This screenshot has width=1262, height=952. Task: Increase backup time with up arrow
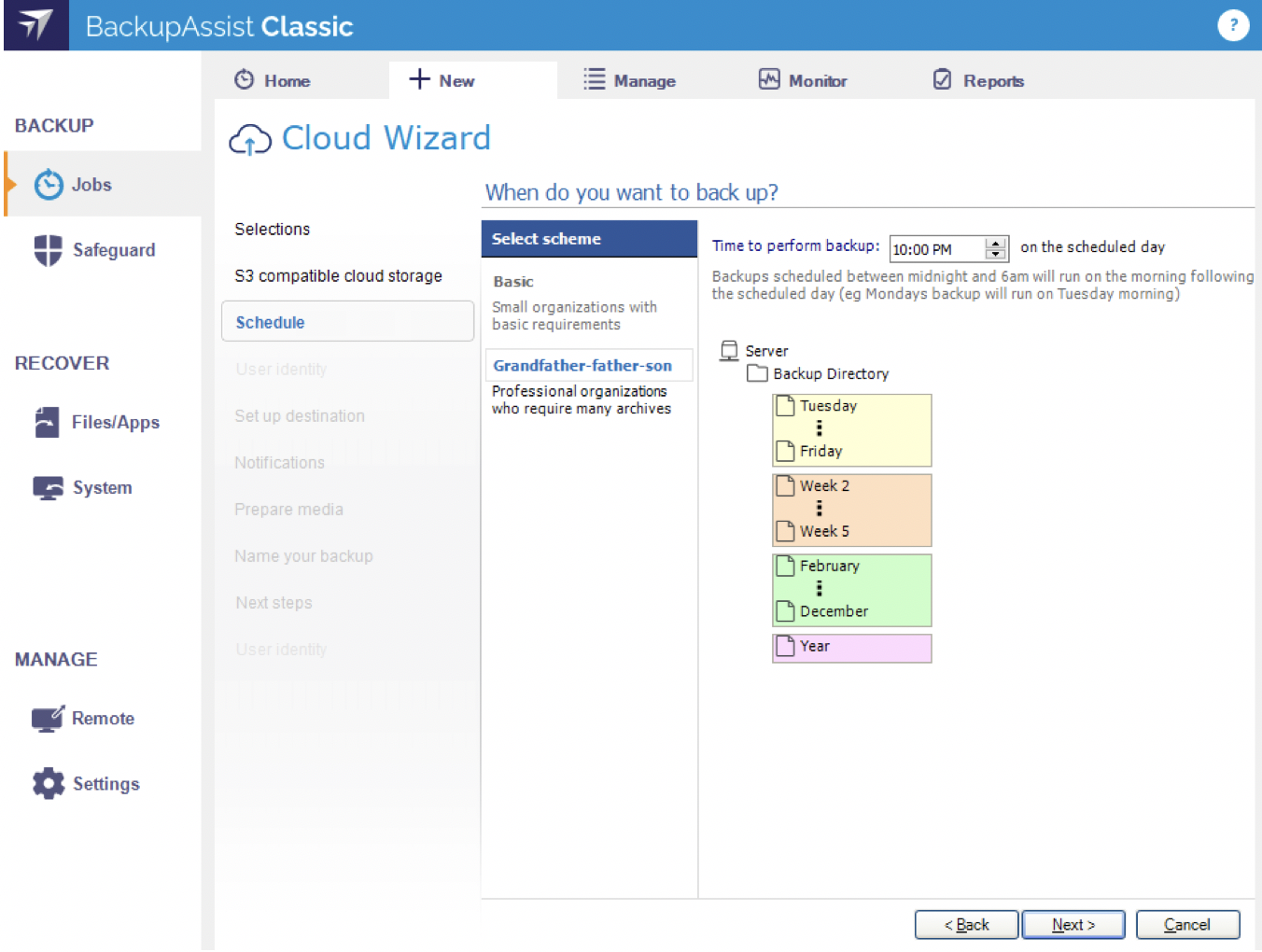(x=996, y=243)
